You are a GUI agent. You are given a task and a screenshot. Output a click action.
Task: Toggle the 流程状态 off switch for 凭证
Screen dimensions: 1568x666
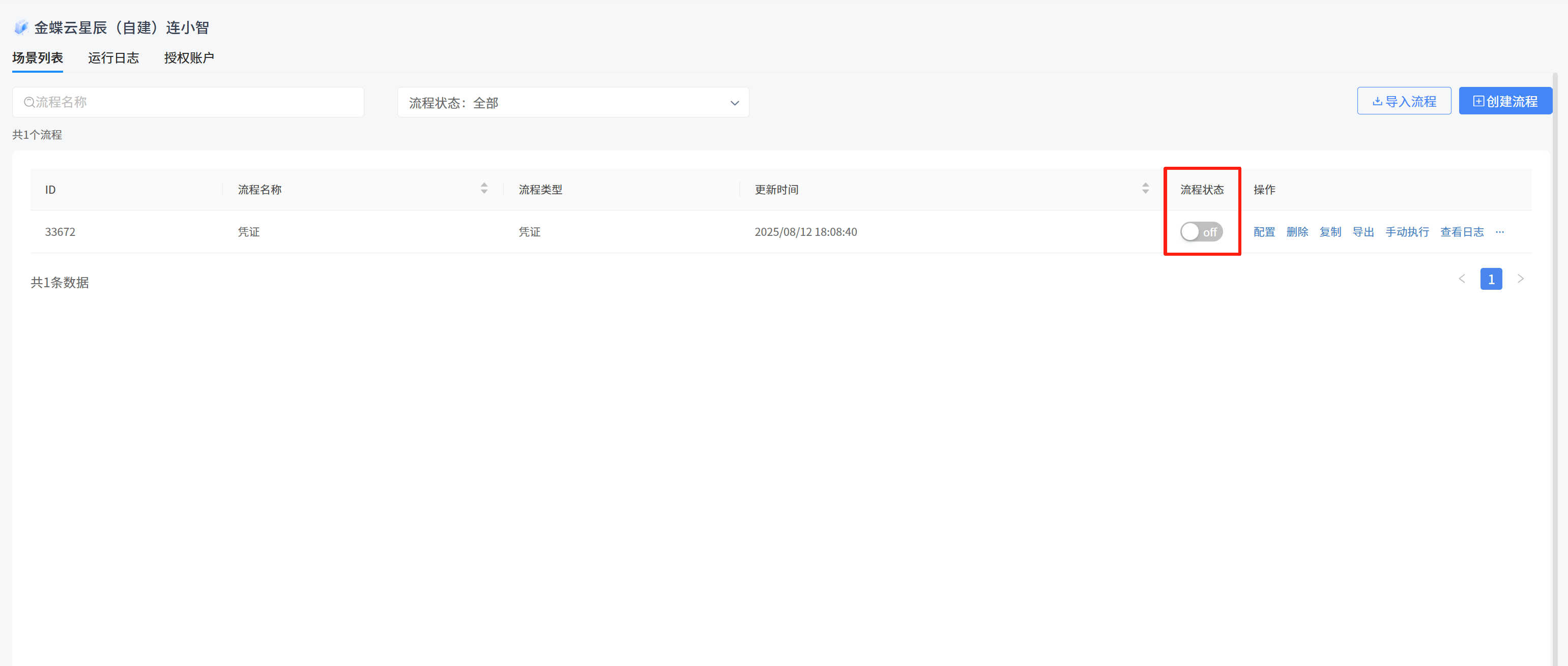[1201, 232]
